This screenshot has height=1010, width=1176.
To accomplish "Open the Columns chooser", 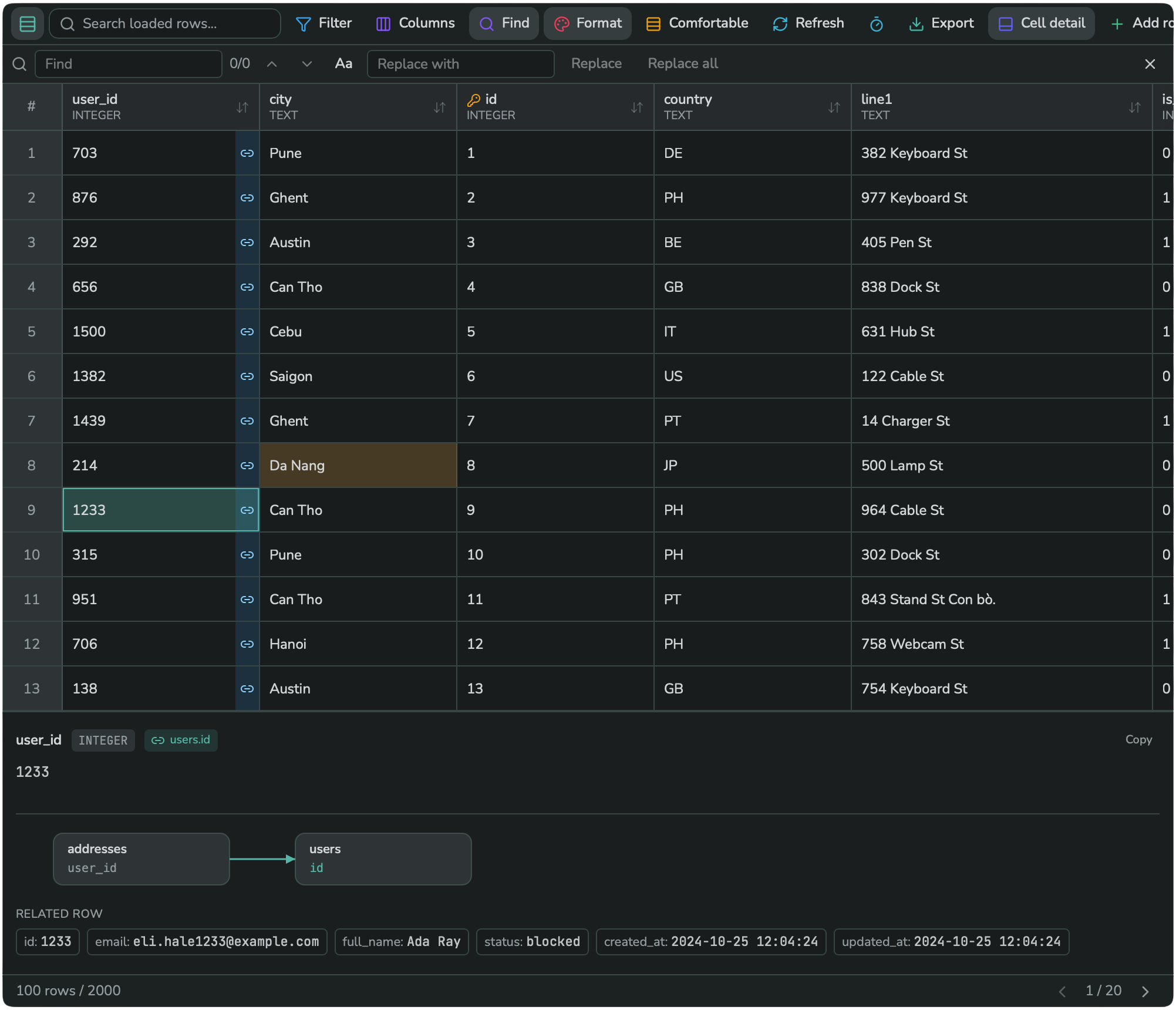I will pos(415,23).
